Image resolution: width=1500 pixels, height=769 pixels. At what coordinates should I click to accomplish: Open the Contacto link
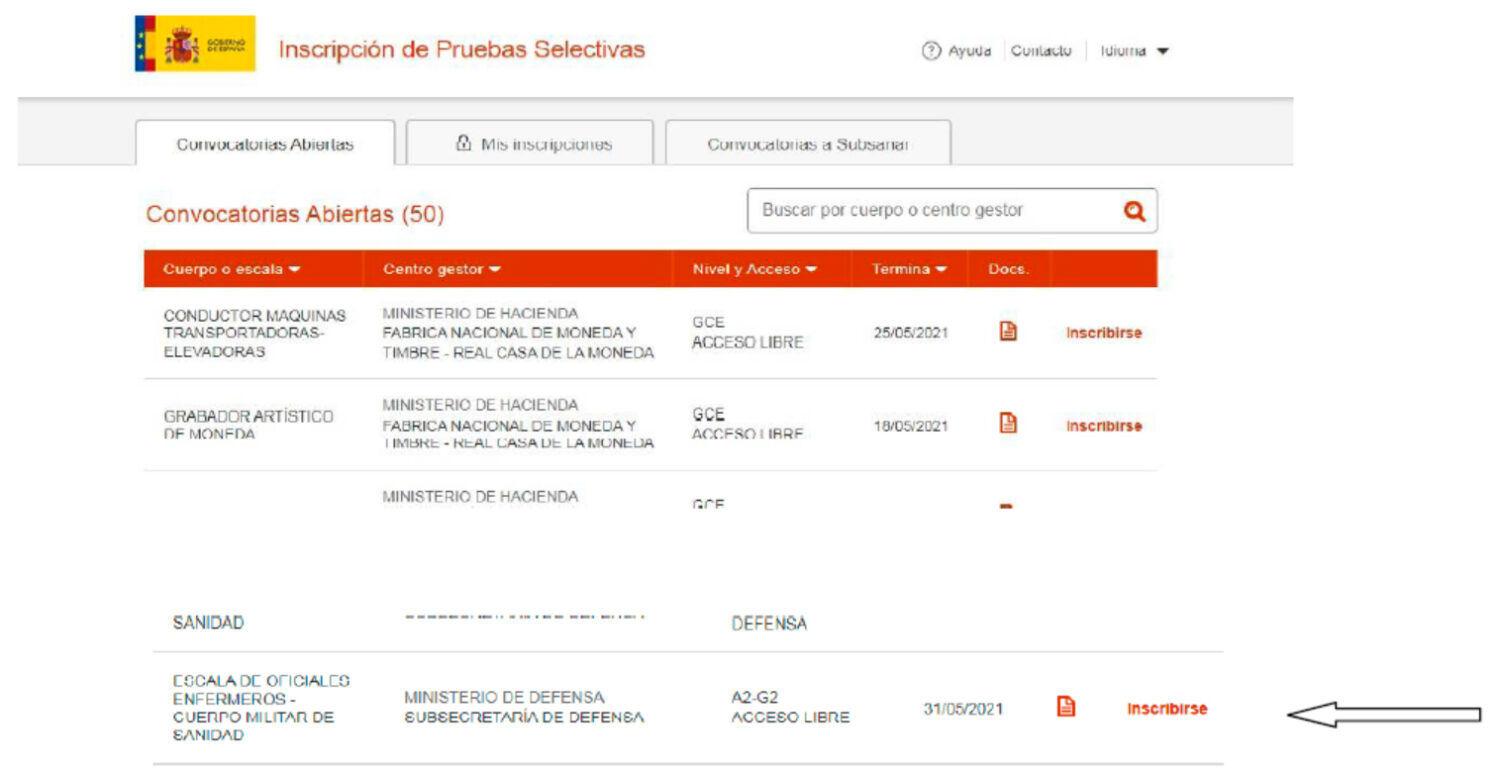click(1041, 49)
